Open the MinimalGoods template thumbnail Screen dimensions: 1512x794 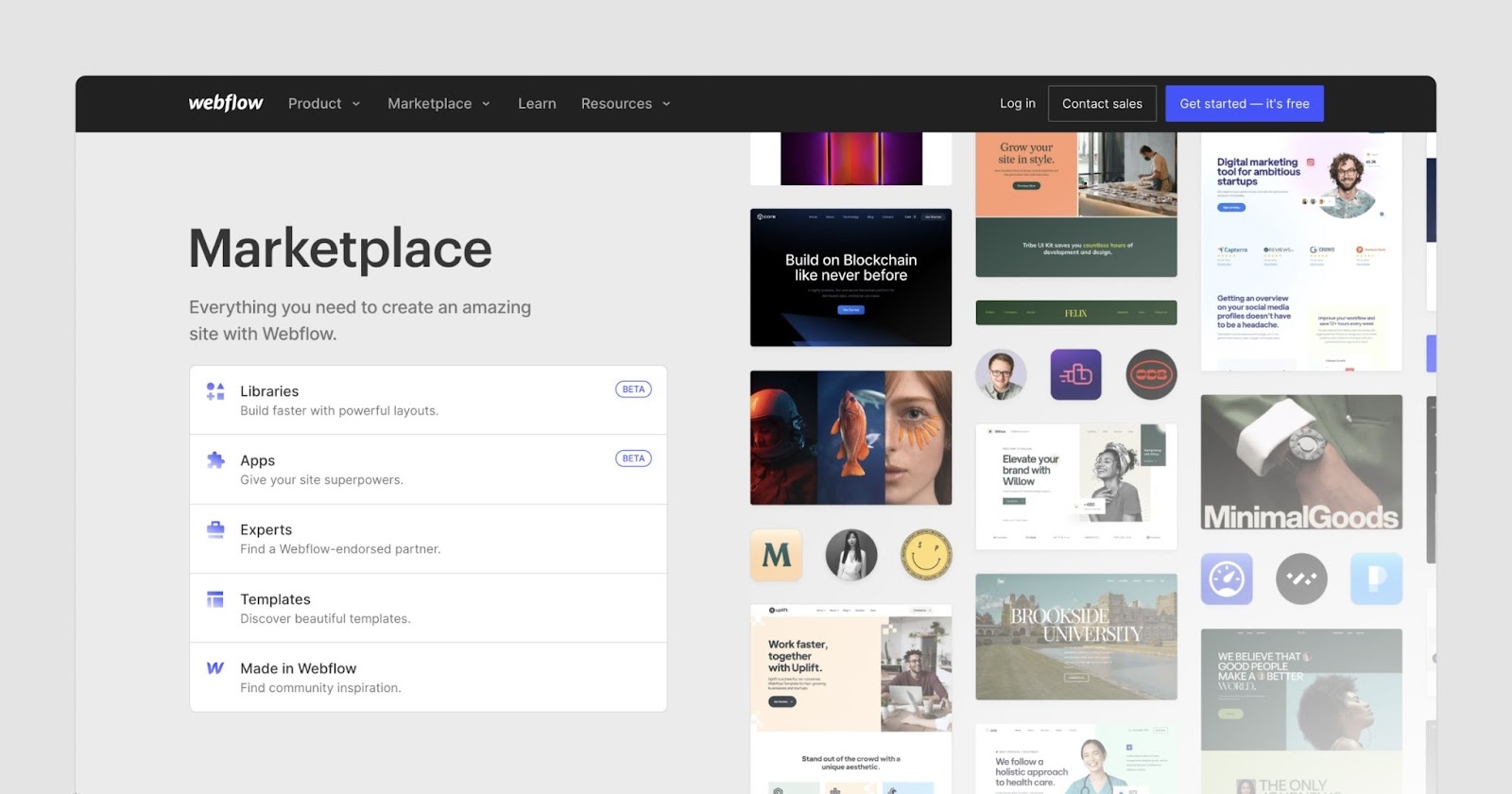[1301, 462]
